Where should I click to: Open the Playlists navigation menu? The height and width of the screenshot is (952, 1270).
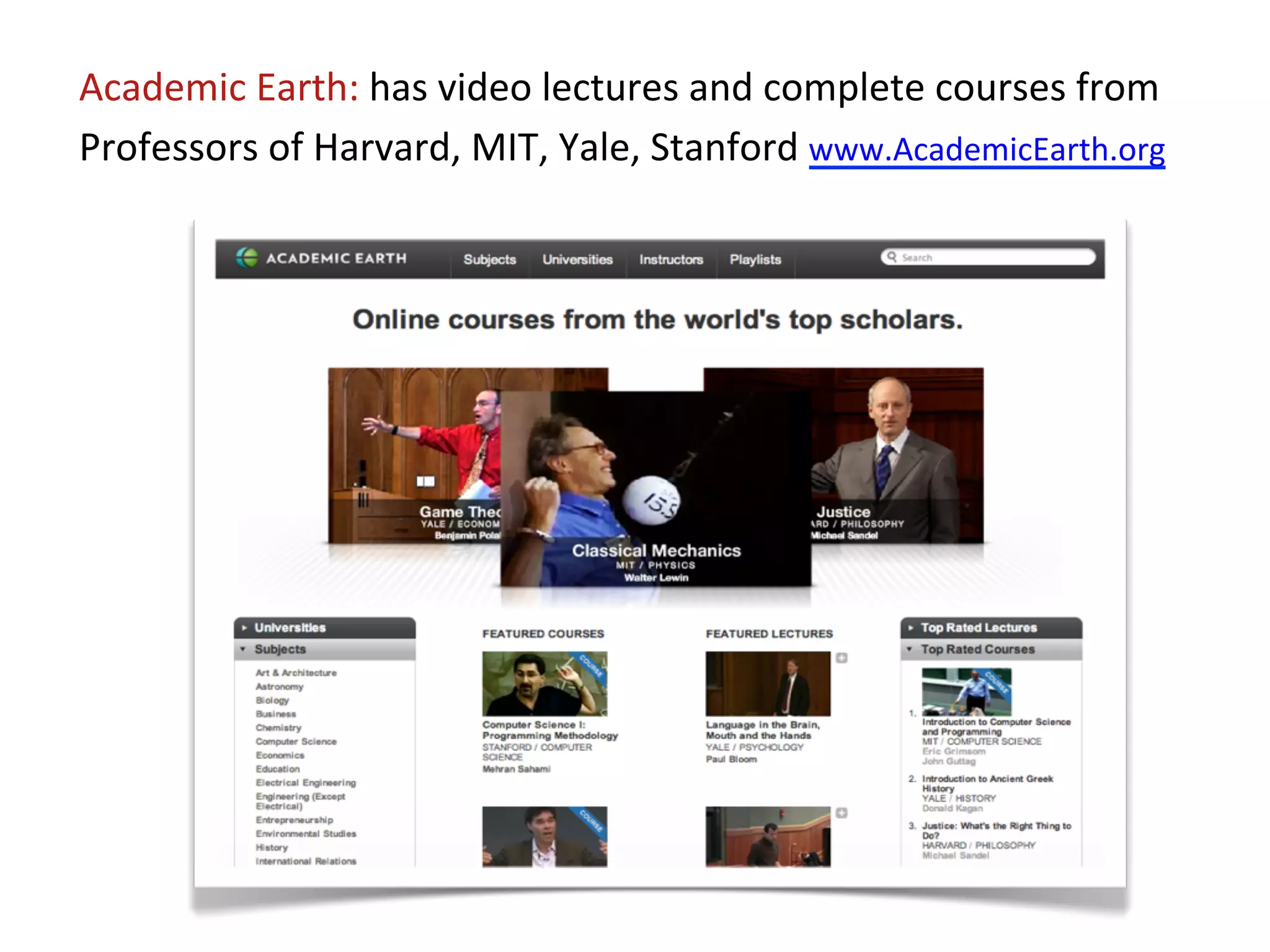tap(755, 259)
